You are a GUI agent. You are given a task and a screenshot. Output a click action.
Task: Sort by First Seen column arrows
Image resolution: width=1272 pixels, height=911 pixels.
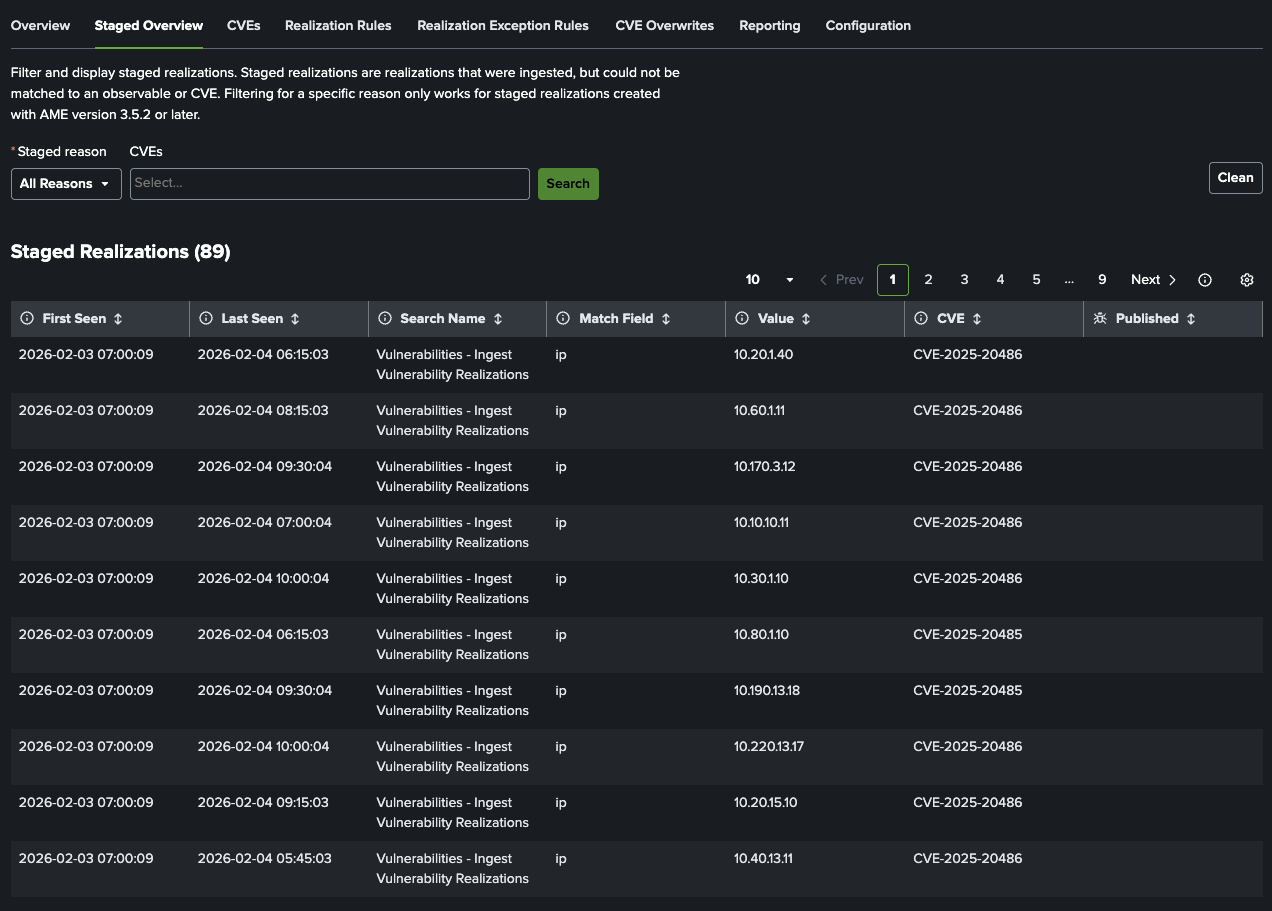118,319
